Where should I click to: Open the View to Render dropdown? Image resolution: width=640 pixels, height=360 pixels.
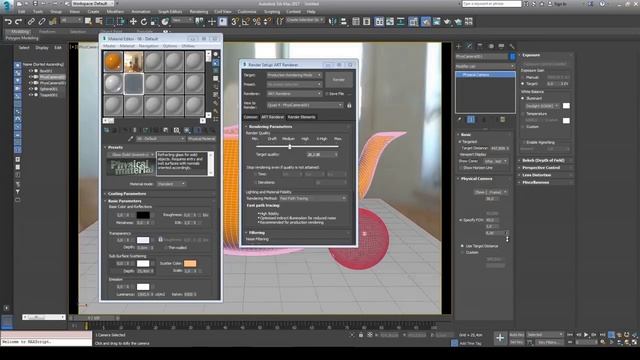point(305,105)
